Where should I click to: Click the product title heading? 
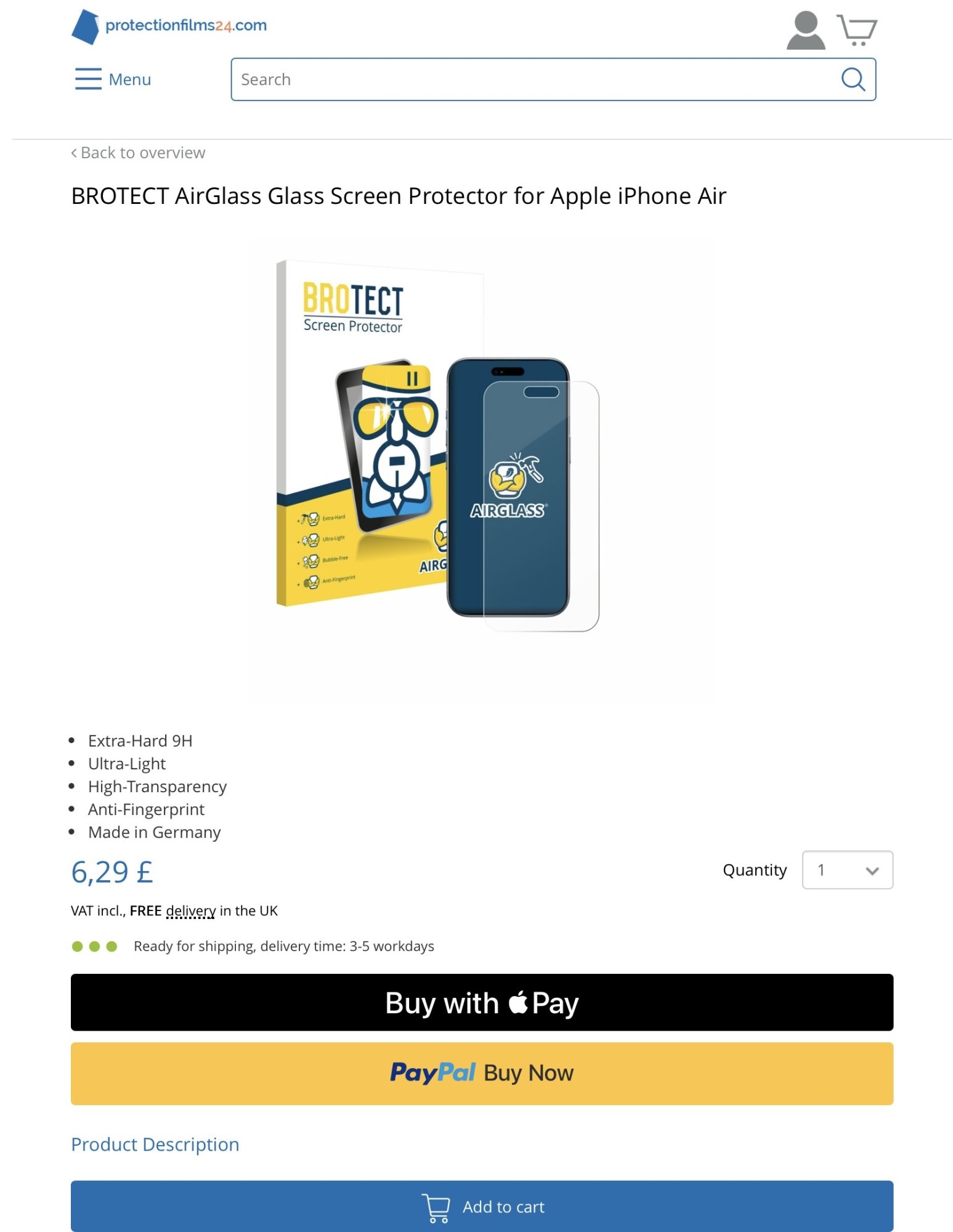(399, 197)
